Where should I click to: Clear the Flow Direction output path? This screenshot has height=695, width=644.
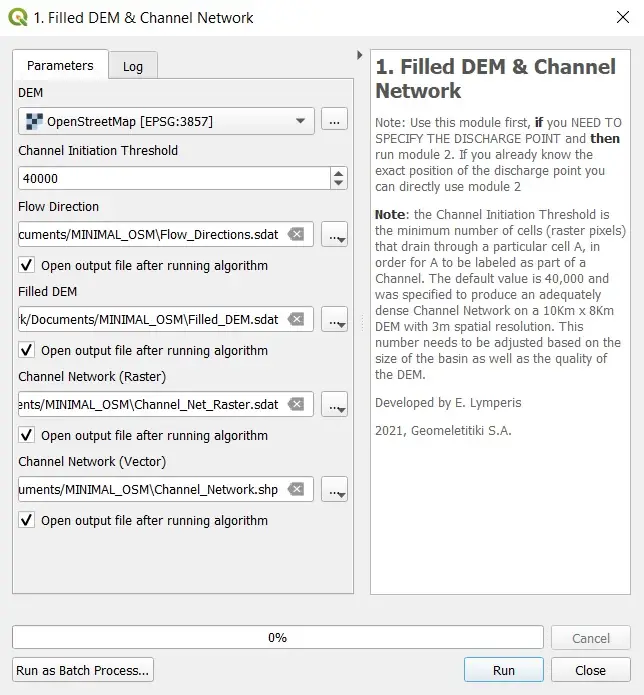(x=296, y=234)
